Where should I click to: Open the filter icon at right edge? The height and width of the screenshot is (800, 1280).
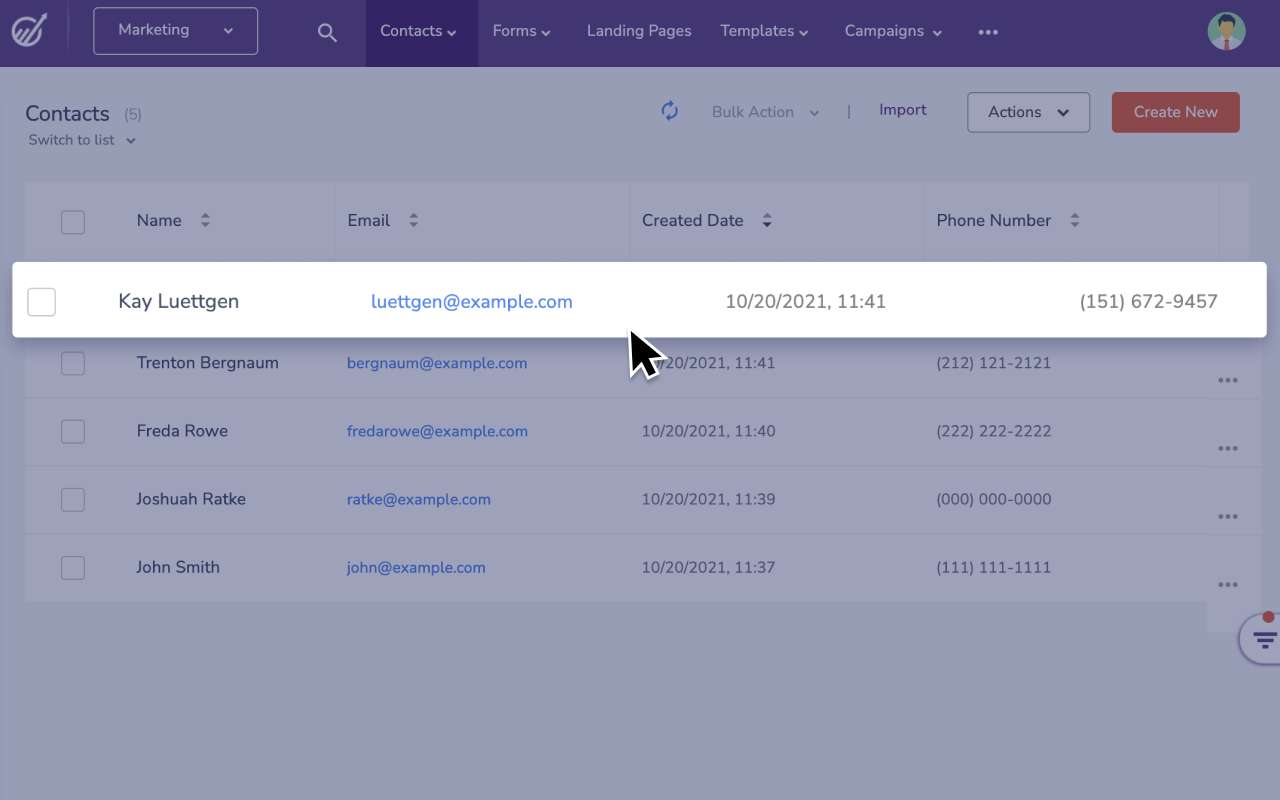(1264, 639)
